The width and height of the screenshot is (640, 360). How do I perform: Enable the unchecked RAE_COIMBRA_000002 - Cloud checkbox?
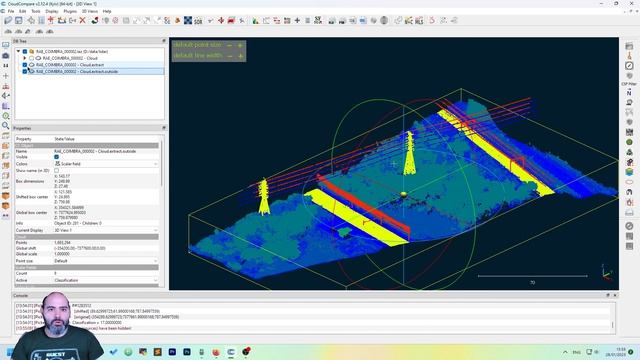[x=31, y=58]
